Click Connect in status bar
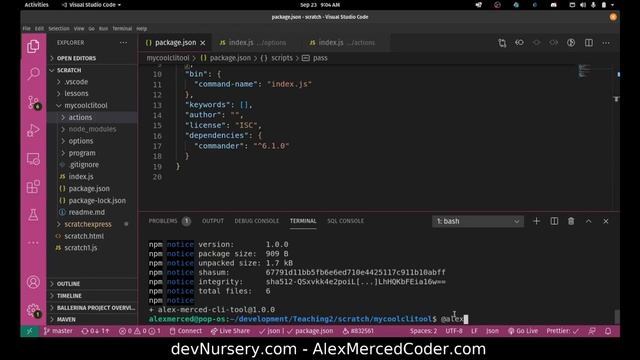Image resolution: width=640 pixels, height=360 pixels. (185, 331)
